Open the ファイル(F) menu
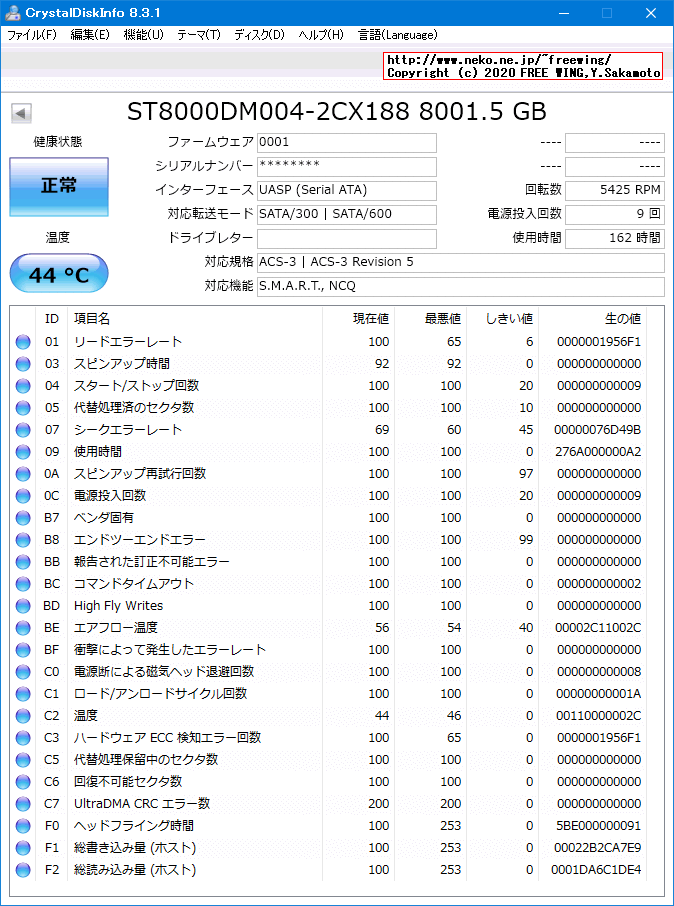The width and height of the screenshot is (674, 906). pos(32,35)
